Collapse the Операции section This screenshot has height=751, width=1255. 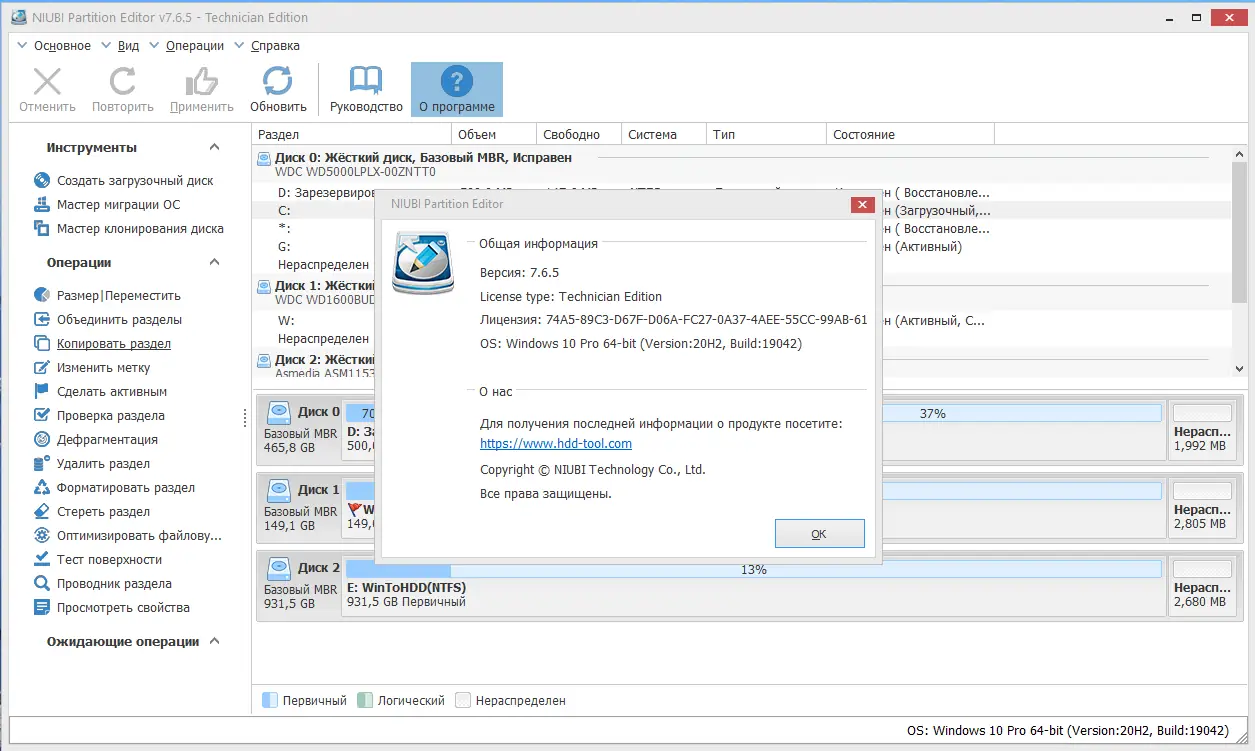tap(212, 262)
